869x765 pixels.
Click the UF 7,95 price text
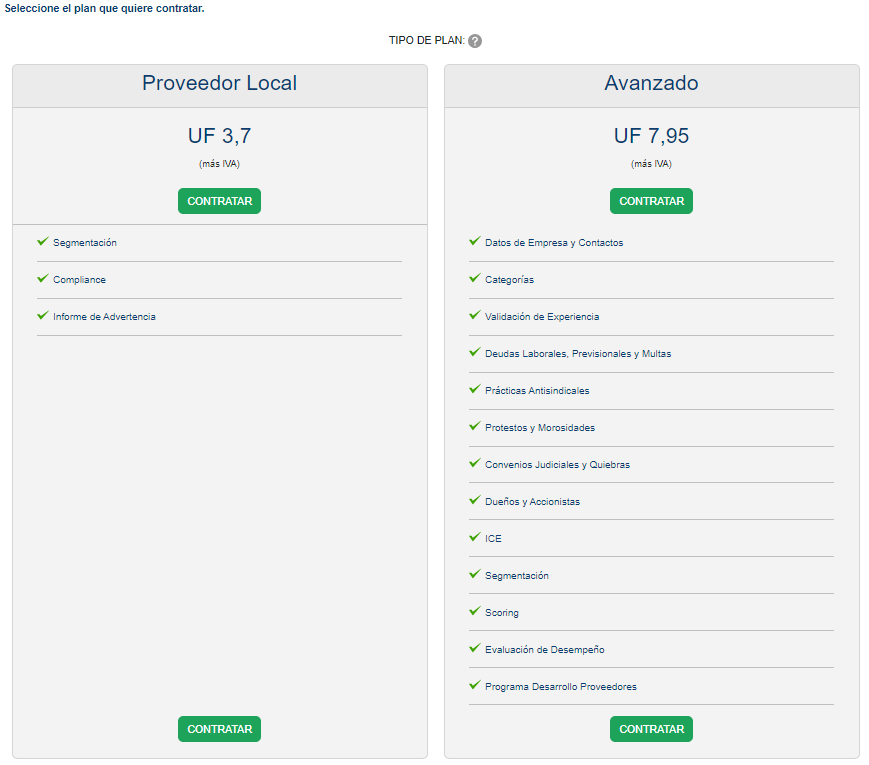(651, 136)
